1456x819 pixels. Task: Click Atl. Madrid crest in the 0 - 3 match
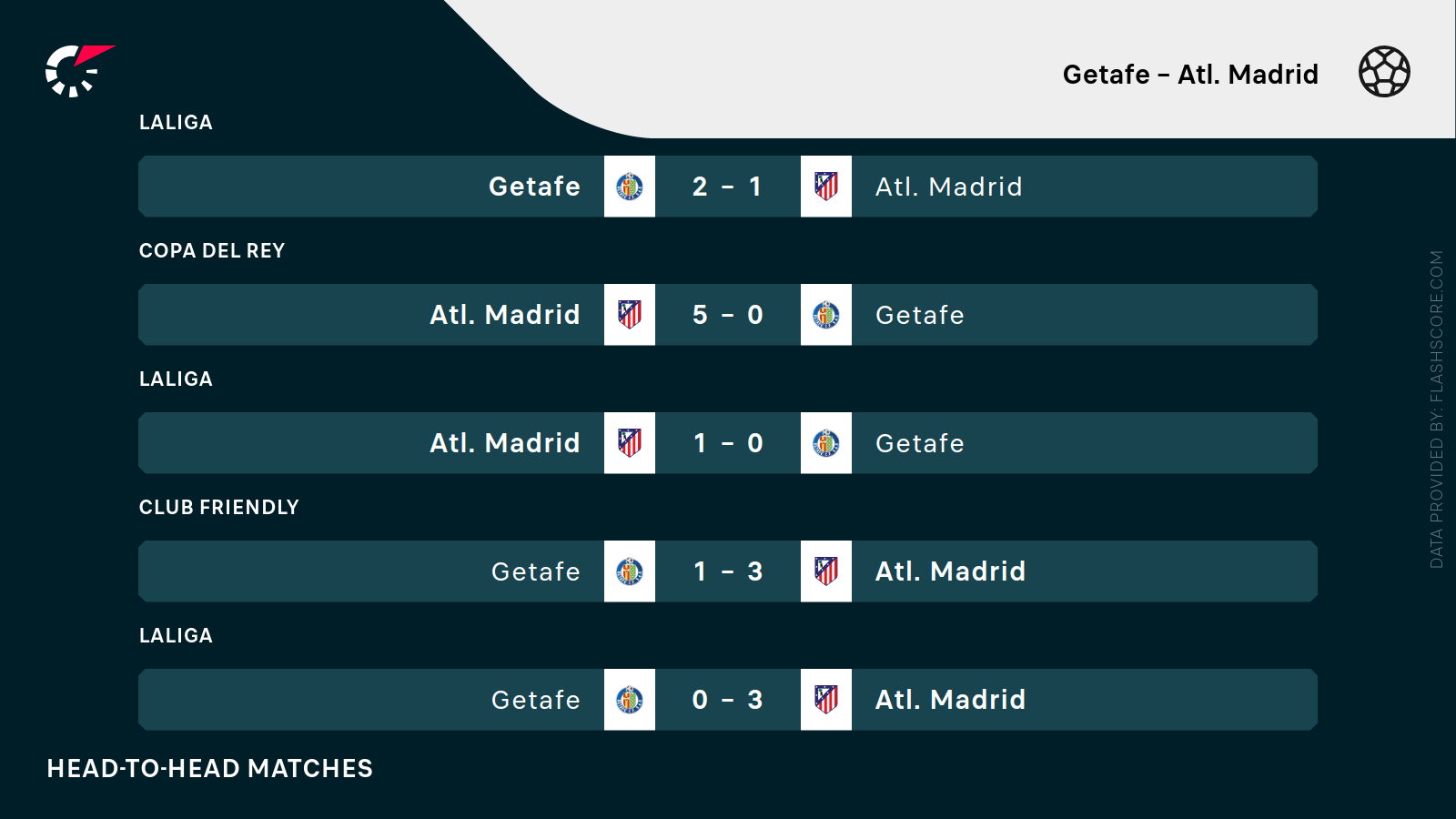point(826,700)
